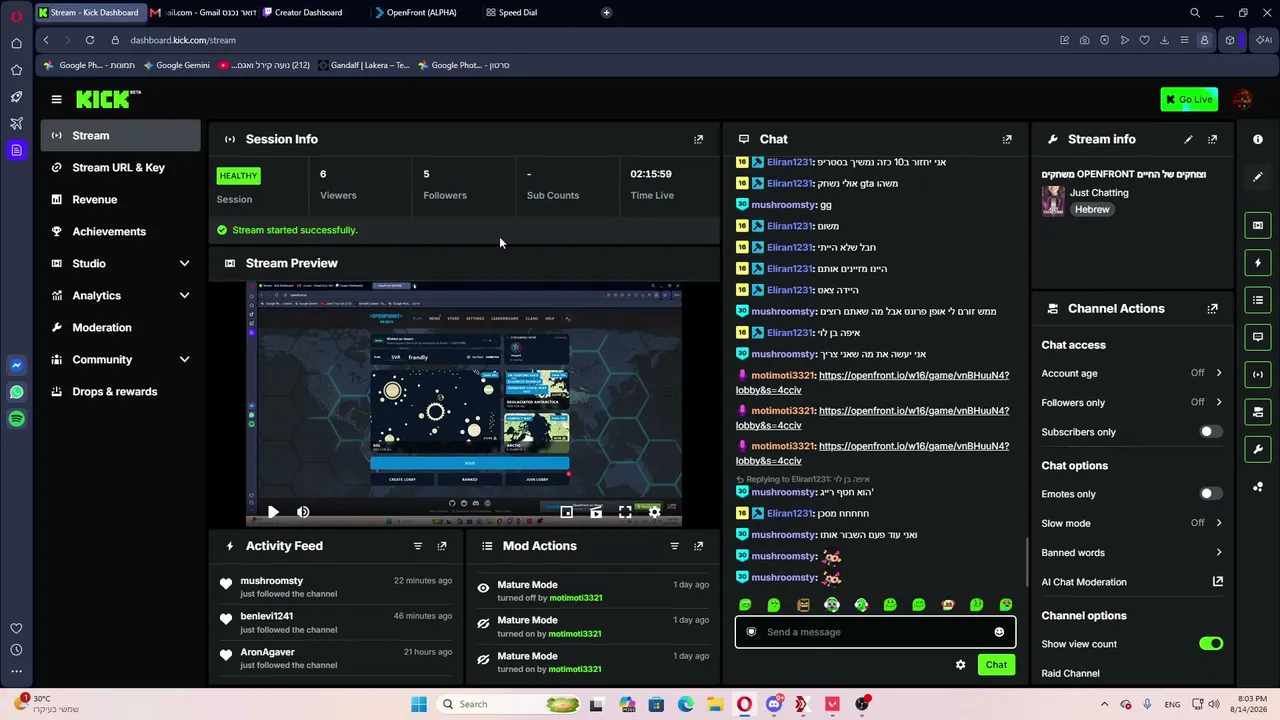Click the Stream Preview video thumbnail
Screen dimensions: 1280x720
(464, 404)
